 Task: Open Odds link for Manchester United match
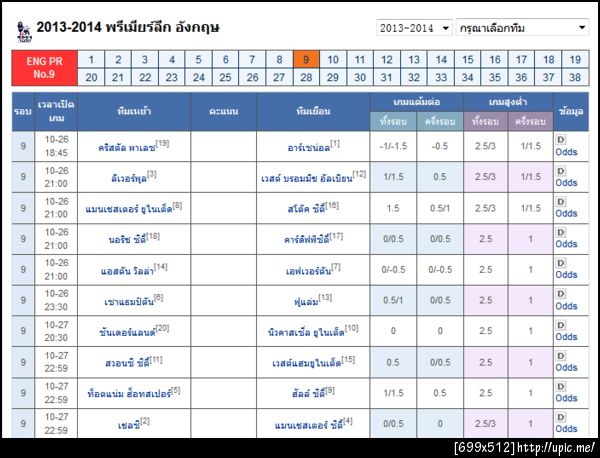pyautogui.click(x=566, y=214)
